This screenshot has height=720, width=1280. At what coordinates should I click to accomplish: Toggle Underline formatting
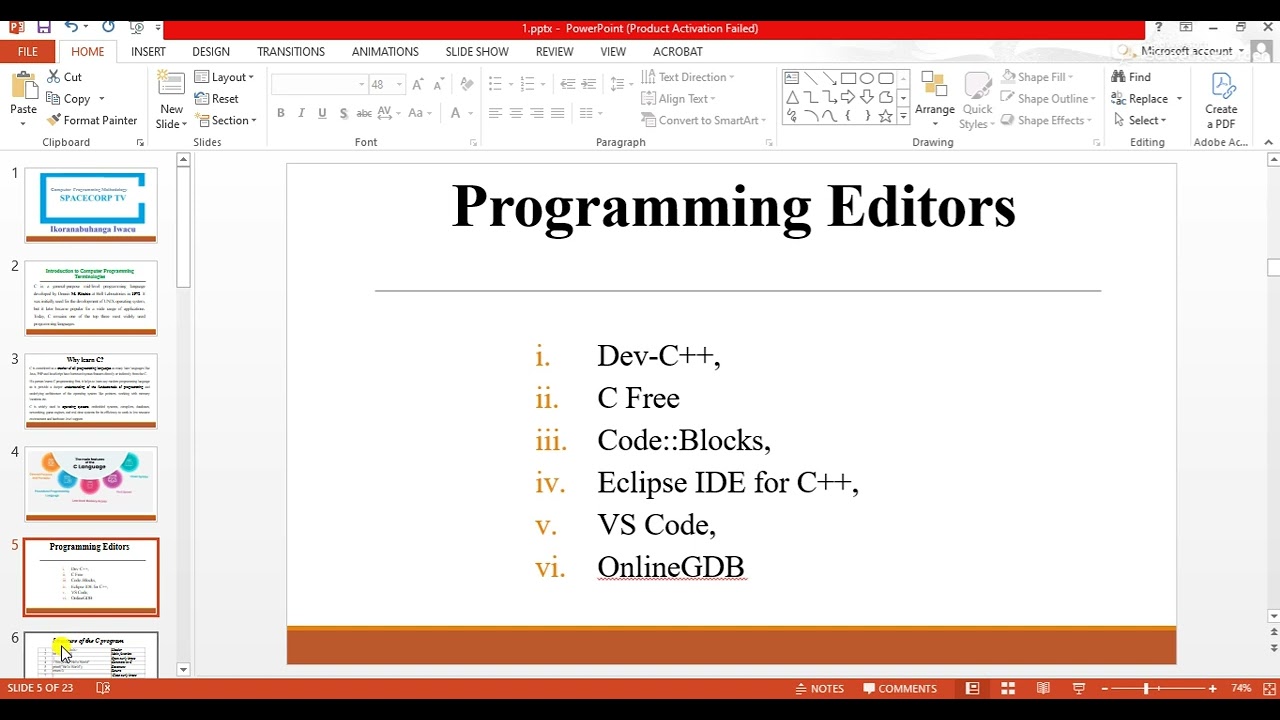click(x=322, y=113)
